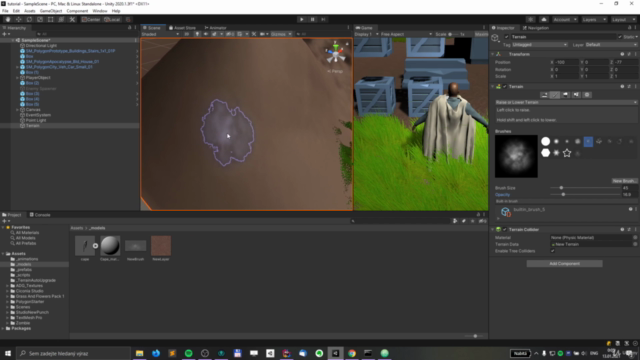Open Raise or Lower Terrain dropdown

tap(566, 102)
